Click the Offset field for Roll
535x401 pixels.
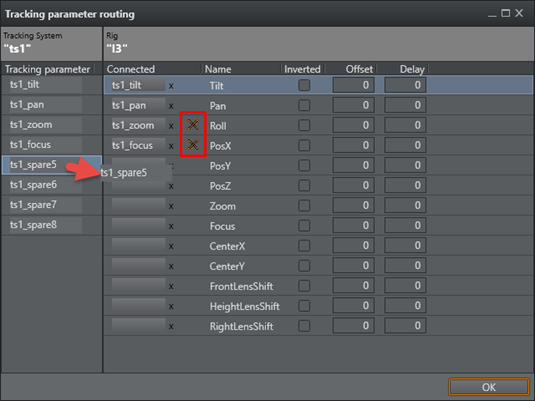(353, 125)
